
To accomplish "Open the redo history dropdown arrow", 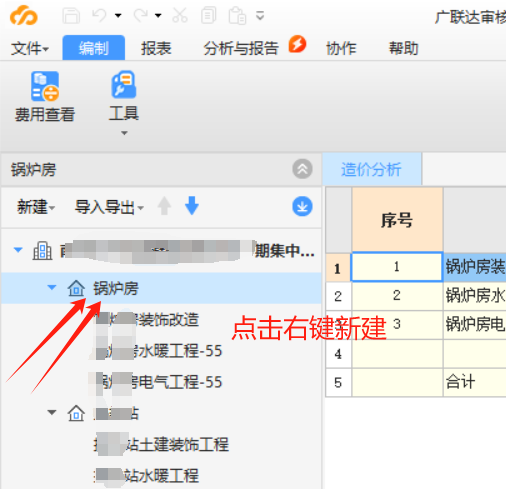I will [158, 15].
